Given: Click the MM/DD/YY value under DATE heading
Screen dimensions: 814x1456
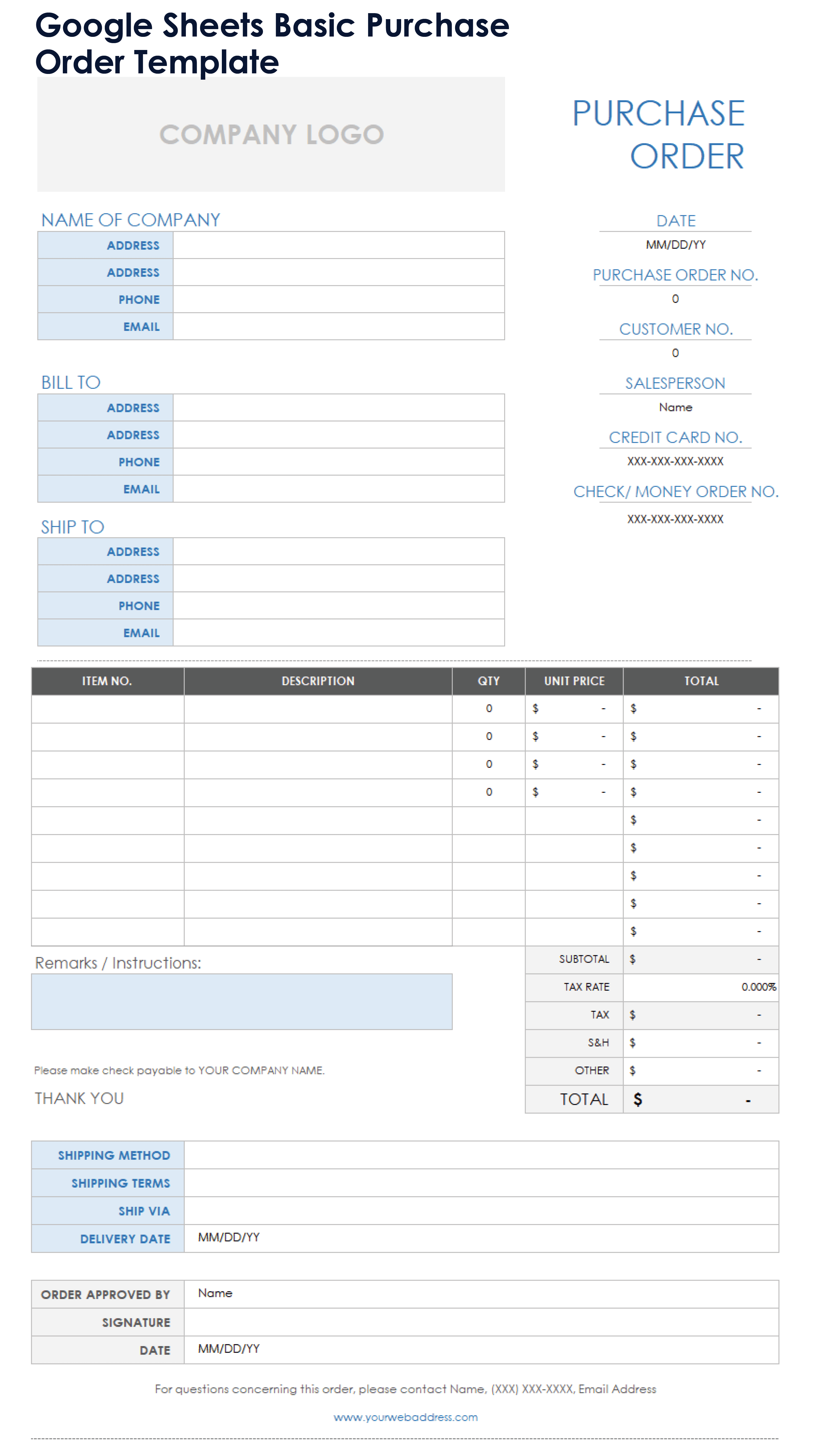Looking at the screenshot, I should (676, 245).
